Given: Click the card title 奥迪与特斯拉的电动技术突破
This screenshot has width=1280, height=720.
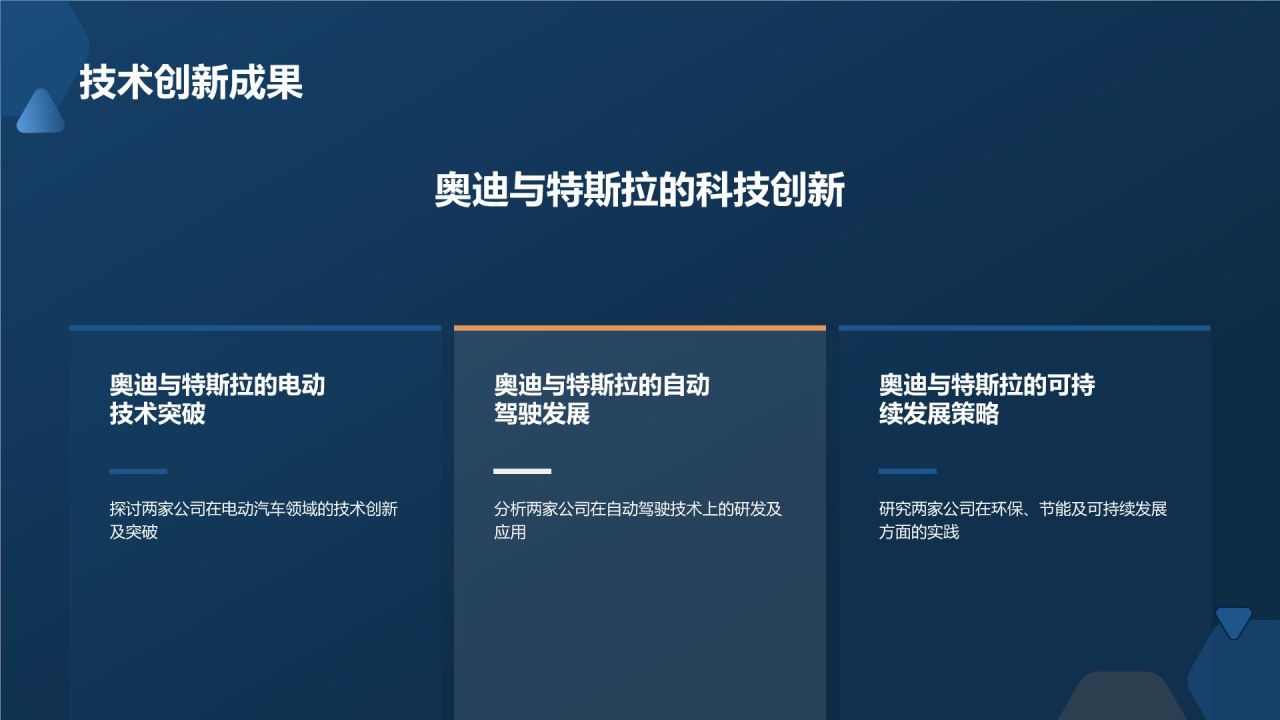Looking at the screenshot, I should pyautogui.click(x=218, y=399).
